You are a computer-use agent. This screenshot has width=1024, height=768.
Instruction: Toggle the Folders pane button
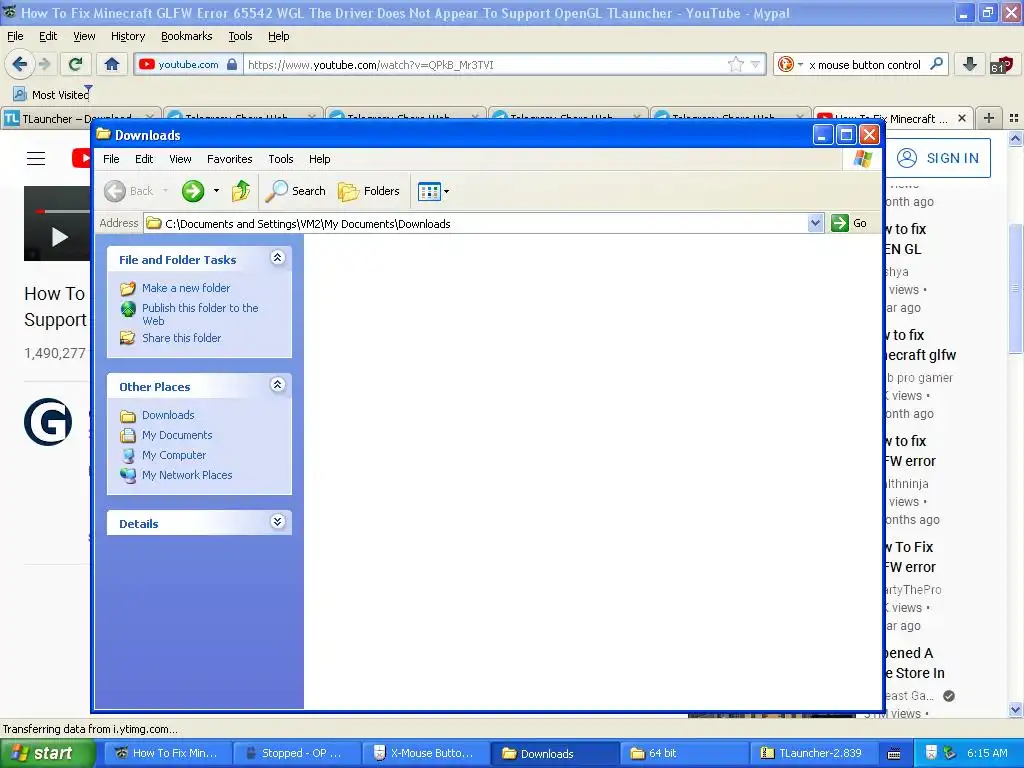(368, 191)
